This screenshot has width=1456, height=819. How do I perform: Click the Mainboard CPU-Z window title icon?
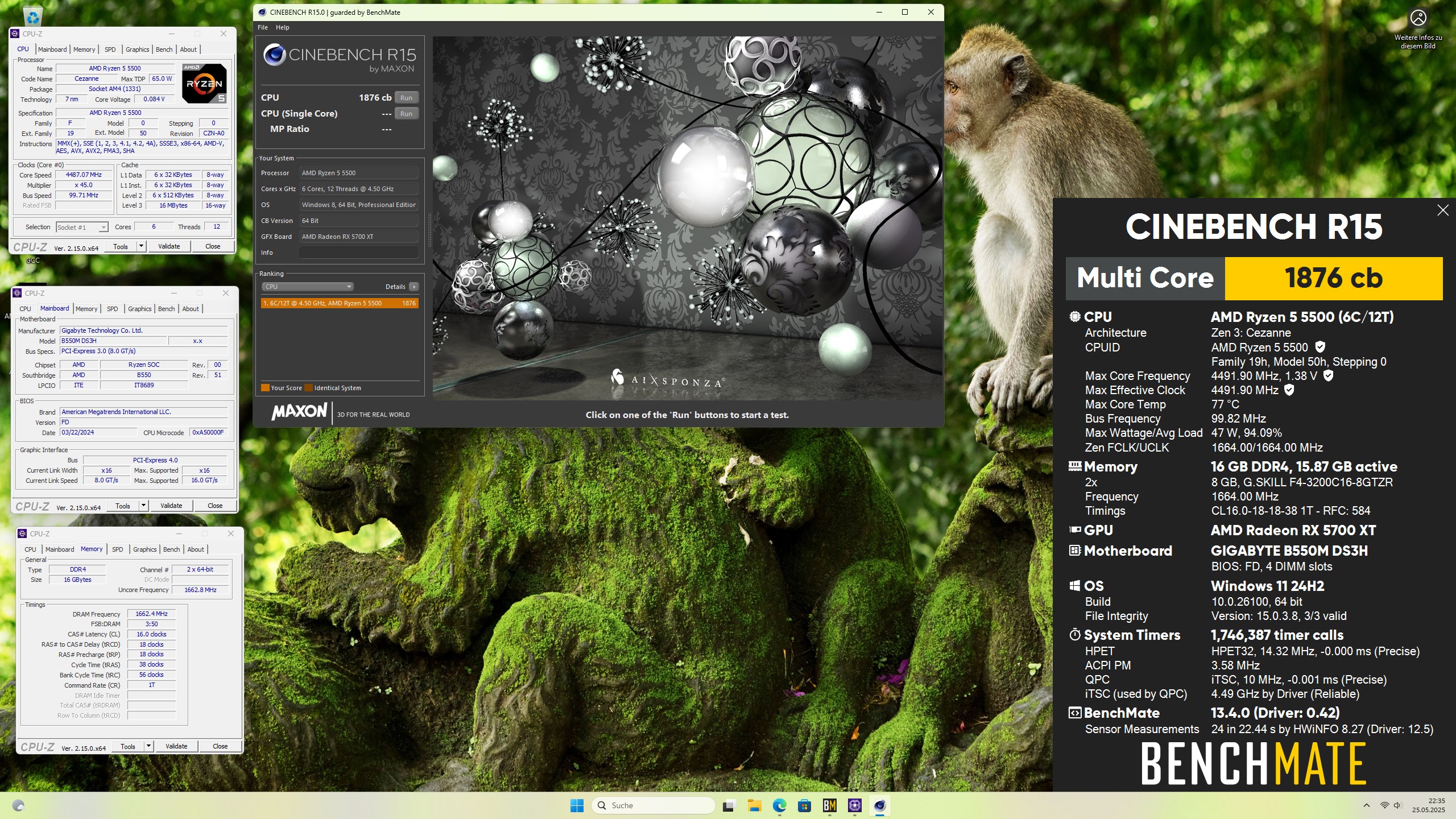[18, 293]
